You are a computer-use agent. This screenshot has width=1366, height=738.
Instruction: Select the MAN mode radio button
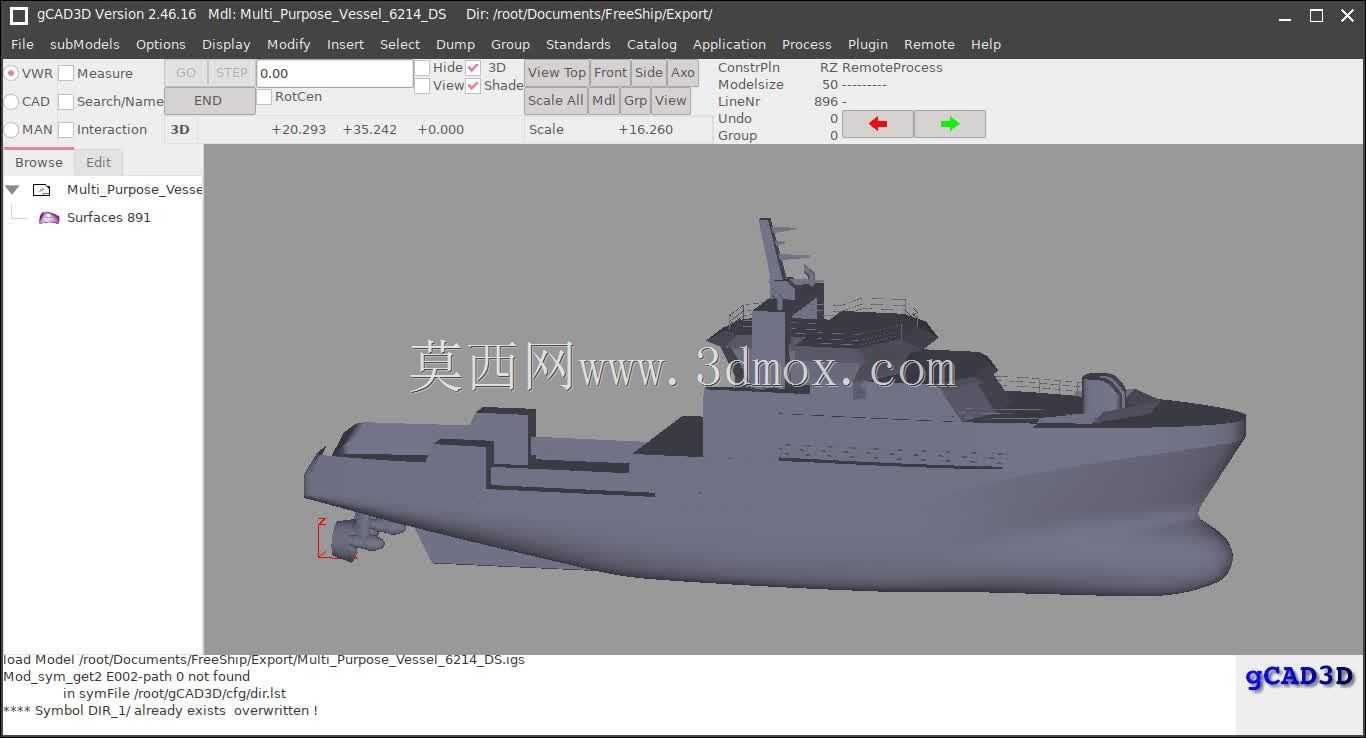coord(11,129)
